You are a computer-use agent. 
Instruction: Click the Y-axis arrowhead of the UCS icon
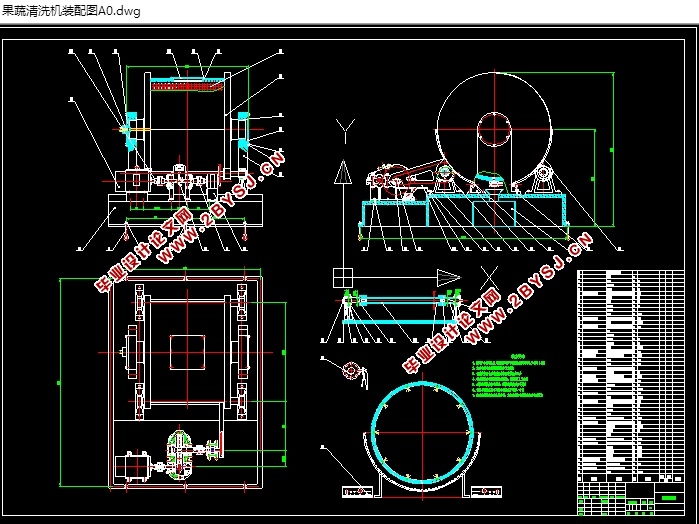[x=343, y=172]
